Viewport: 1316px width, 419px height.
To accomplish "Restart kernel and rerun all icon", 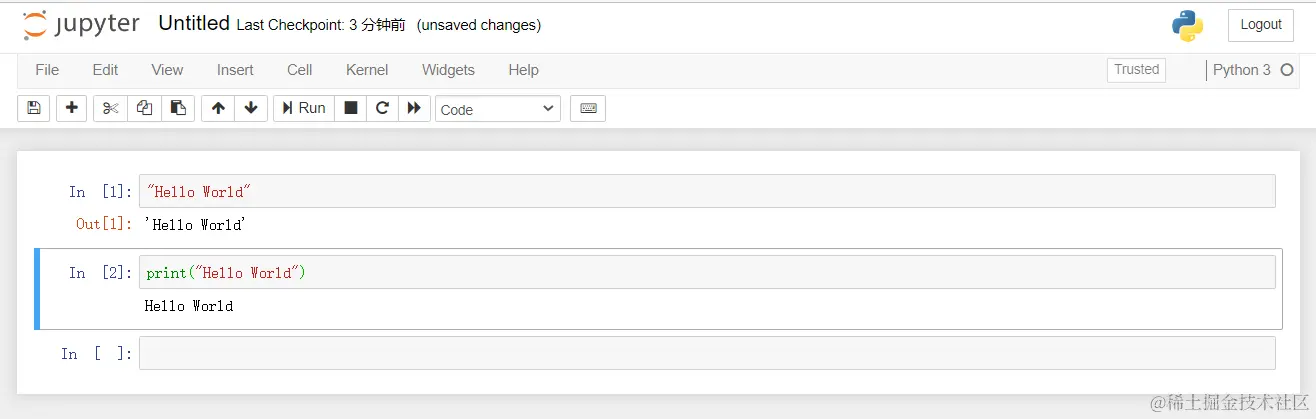I will [414, 108].
